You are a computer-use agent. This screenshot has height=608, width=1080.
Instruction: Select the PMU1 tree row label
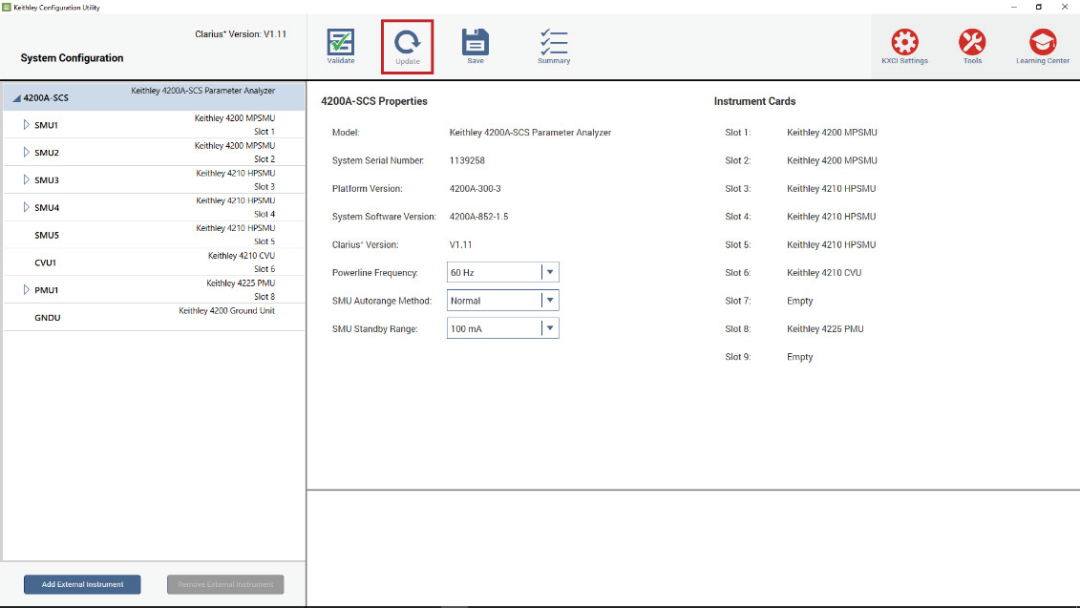point(46,291)
